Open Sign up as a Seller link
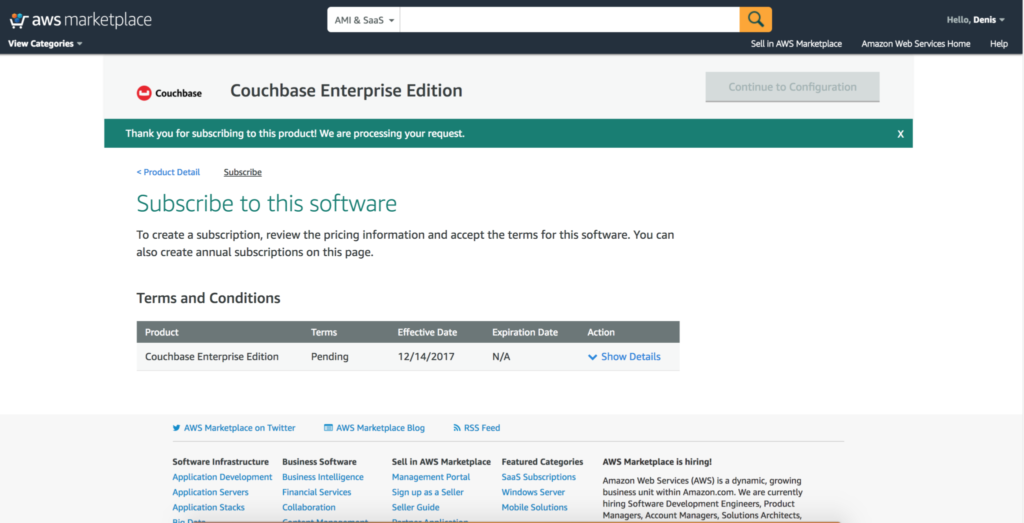 coord(428,492)
